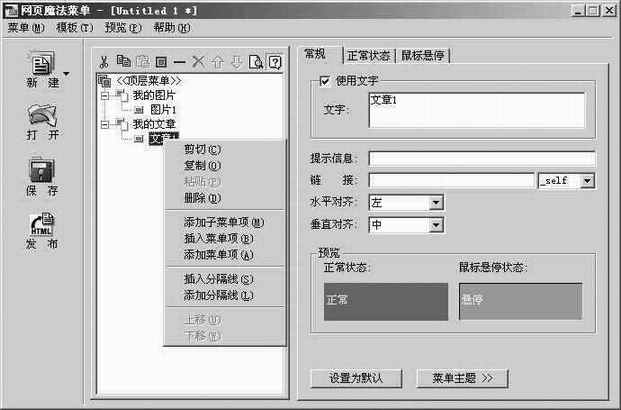Click the preview page toolbar icon
The image size is (621, 410).
[x=255, y=62]
